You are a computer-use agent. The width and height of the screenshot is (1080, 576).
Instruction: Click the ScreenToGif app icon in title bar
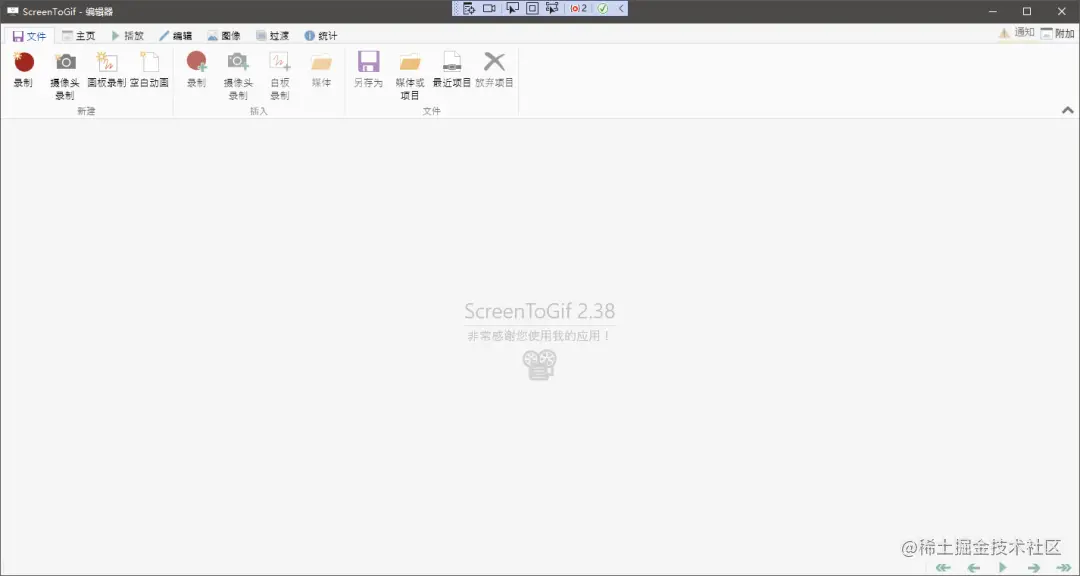pyautogui.click(x=12, y=11)
